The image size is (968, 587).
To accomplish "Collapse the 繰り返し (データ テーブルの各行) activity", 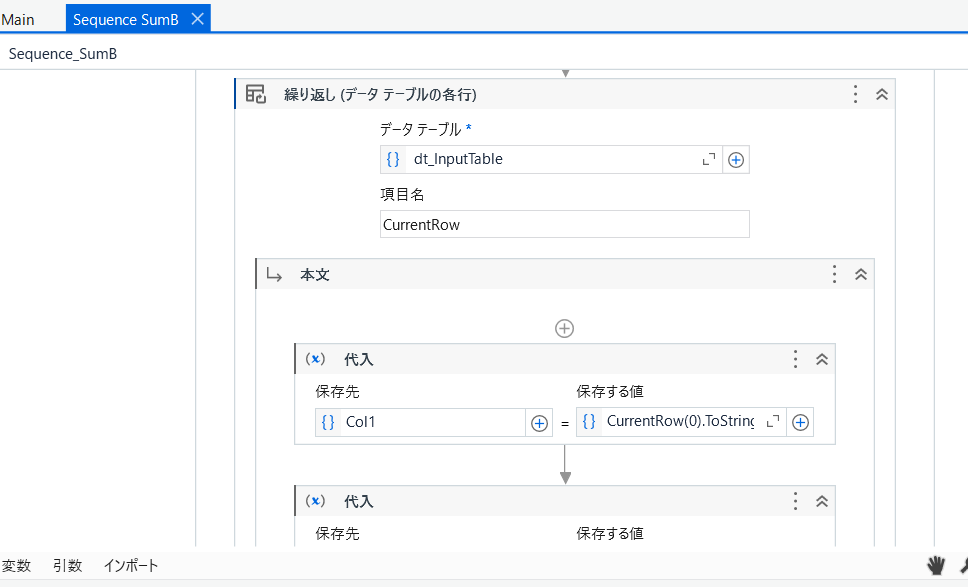I will pos(882,94).
